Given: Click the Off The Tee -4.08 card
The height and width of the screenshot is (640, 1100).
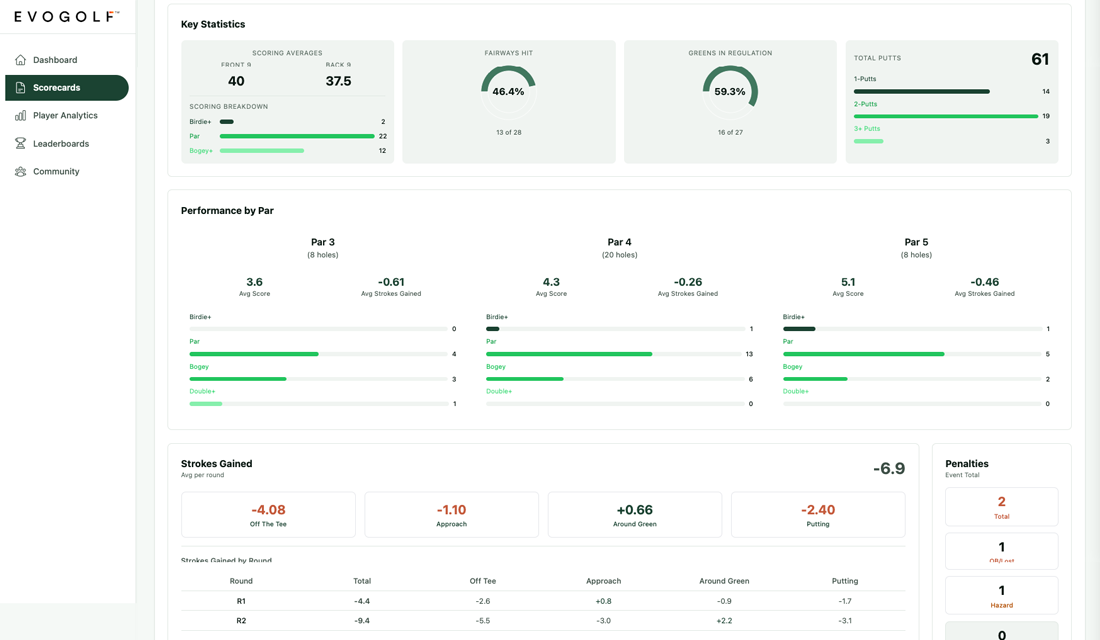Looking at the screenshot, I should tap(268, 514).
